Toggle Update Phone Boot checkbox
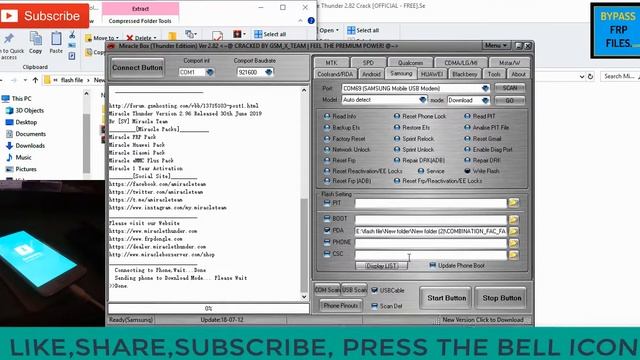This screenshot has height=360, width=640. pos(433,265)
